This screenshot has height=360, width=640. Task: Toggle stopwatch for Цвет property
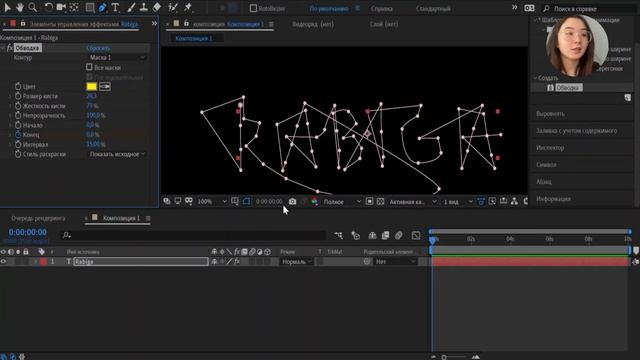coord(18,87)
